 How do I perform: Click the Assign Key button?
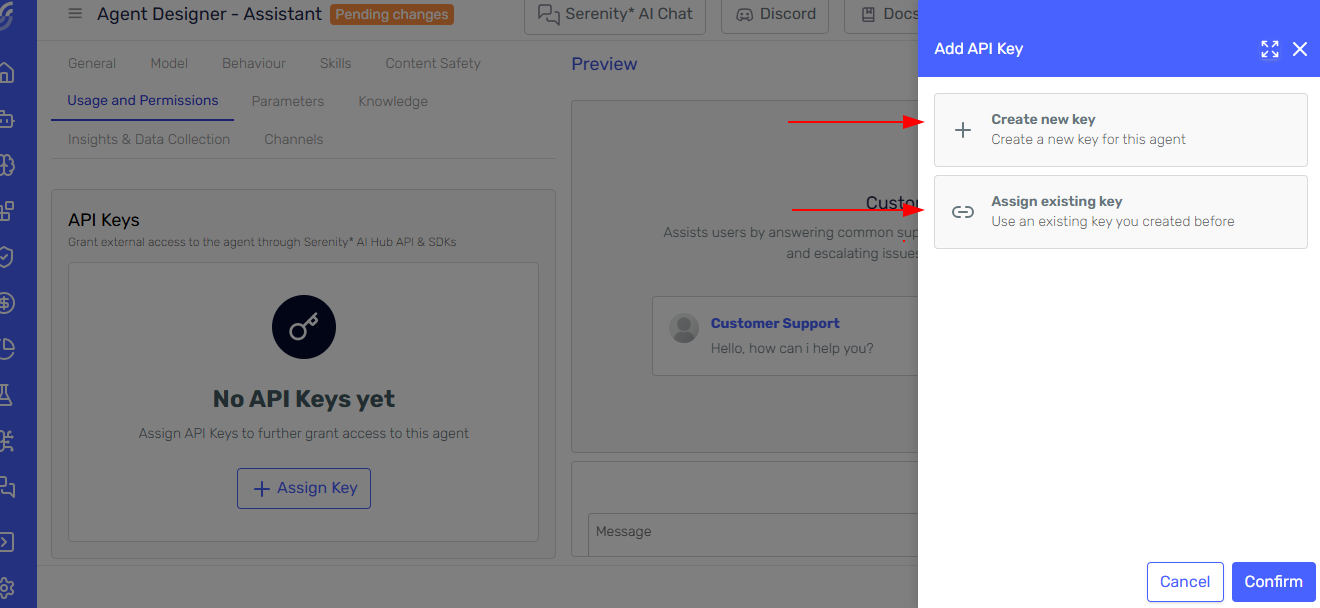point(304,488)
